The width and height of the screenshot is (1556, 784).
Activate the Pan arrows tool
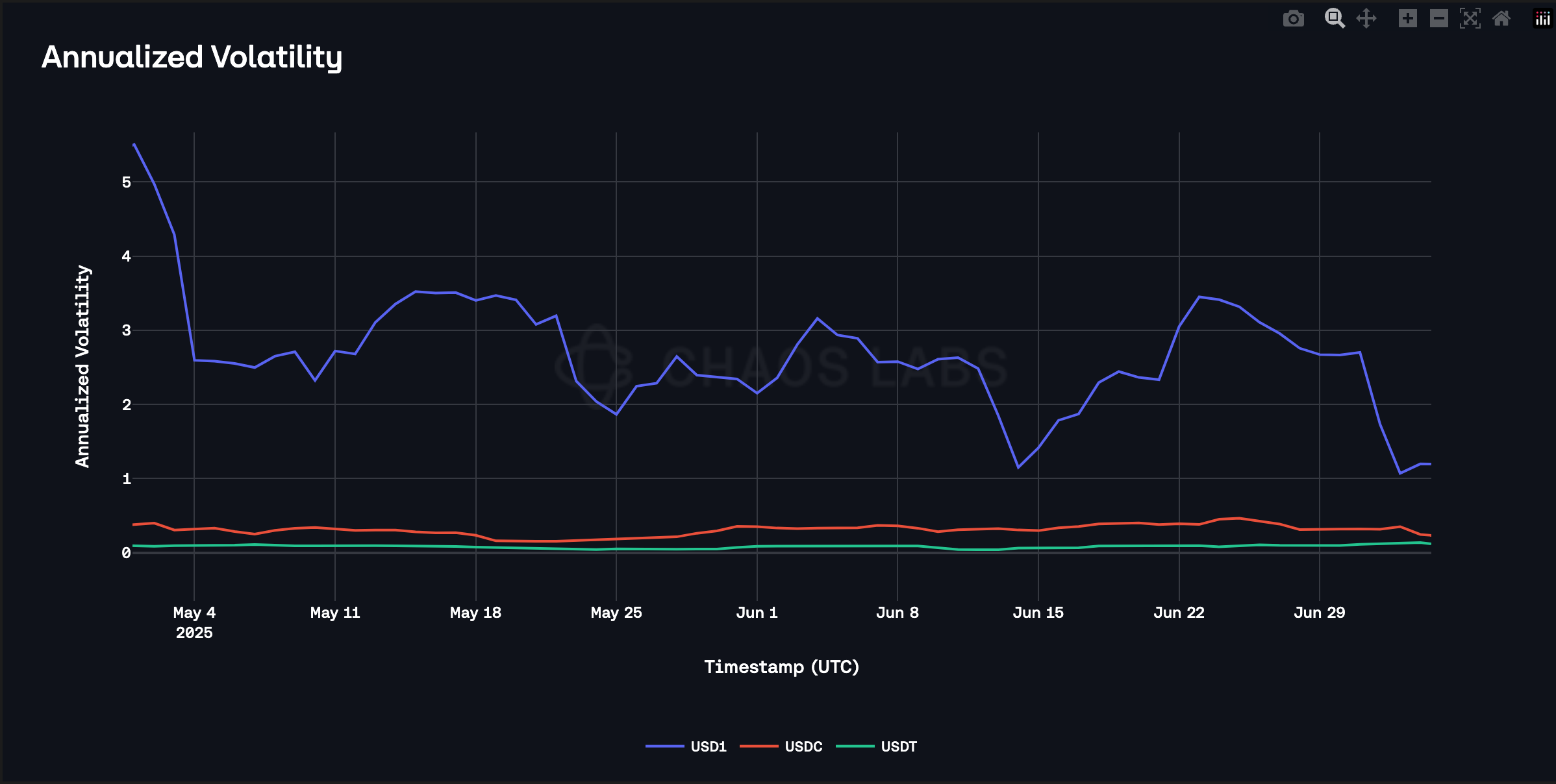pyautogui.click(x=1366, y=18)
